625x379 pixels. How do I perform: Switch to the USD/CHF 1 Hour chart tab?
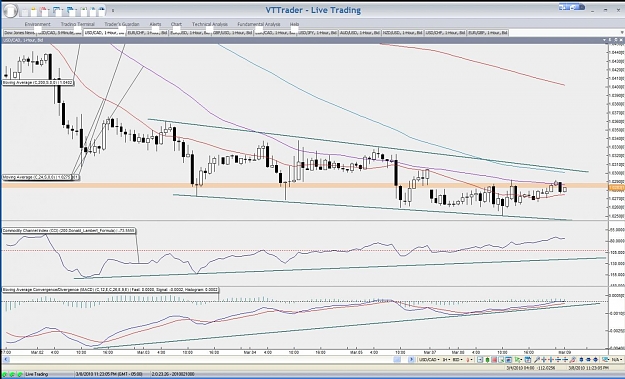point(445,33)
